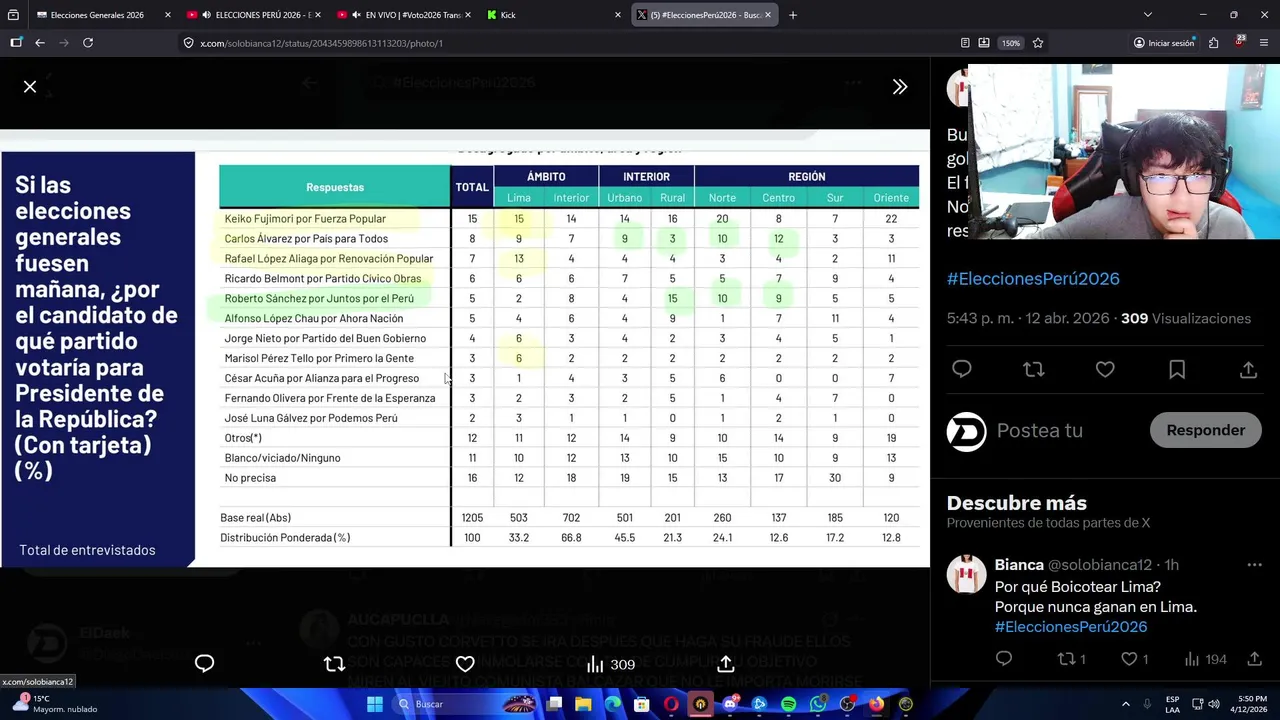View analytics showing 194 on Bianca's post
This screenshot has width=1280, height=720.
tap(1205, 659)
